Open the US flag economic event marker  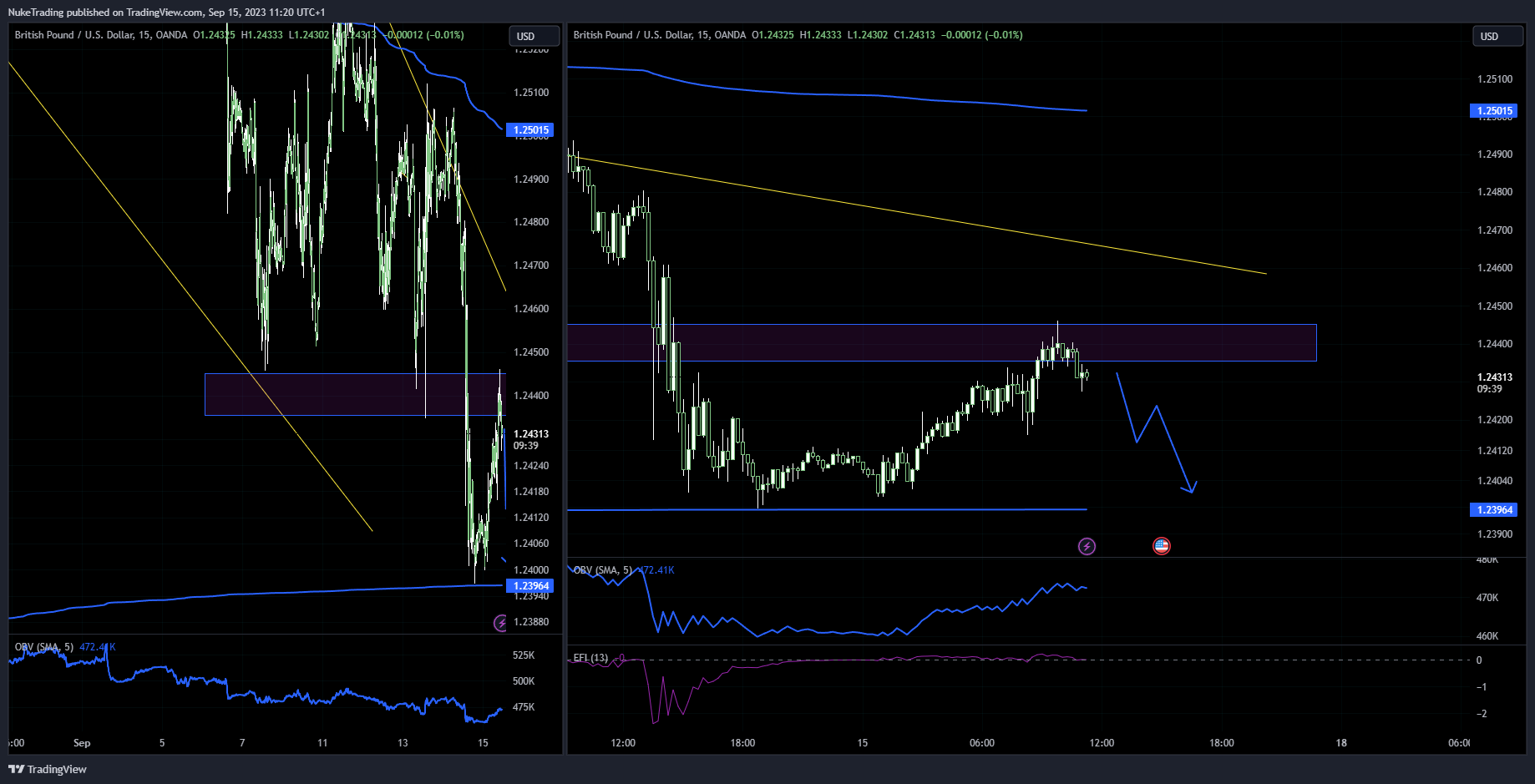pyautogui.click(x=1161, y=546)
